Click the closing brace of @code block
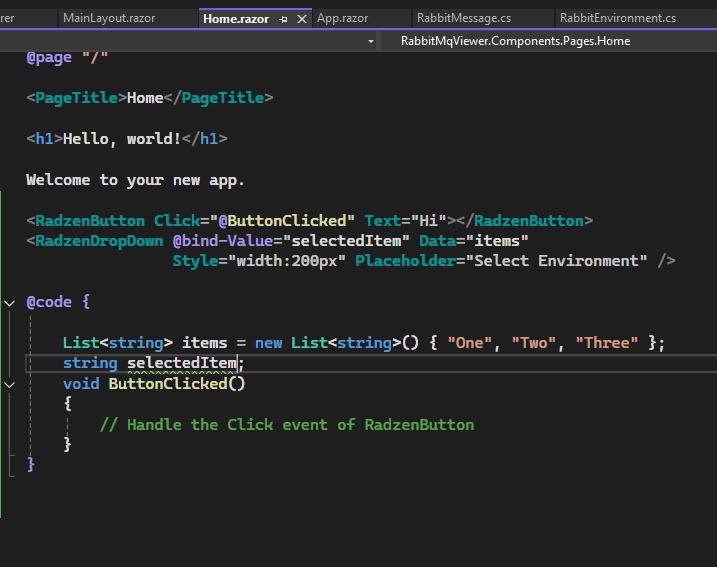Image resolution: width=717 pixels, height=567 pixels. pos(31,465)
